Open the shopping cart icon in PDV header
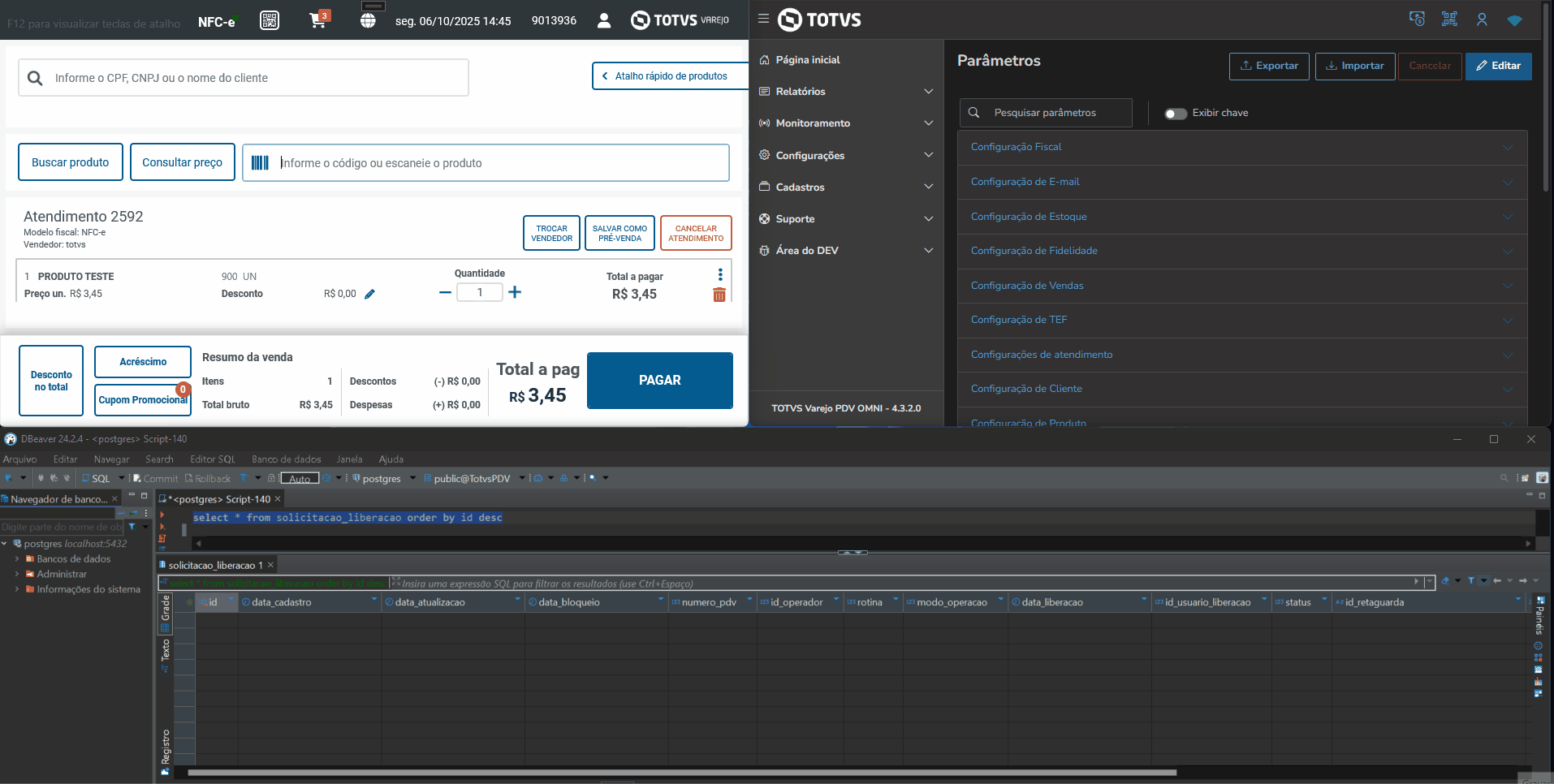The width and height of the screenshot is (1554, 784). coord(317,20)
